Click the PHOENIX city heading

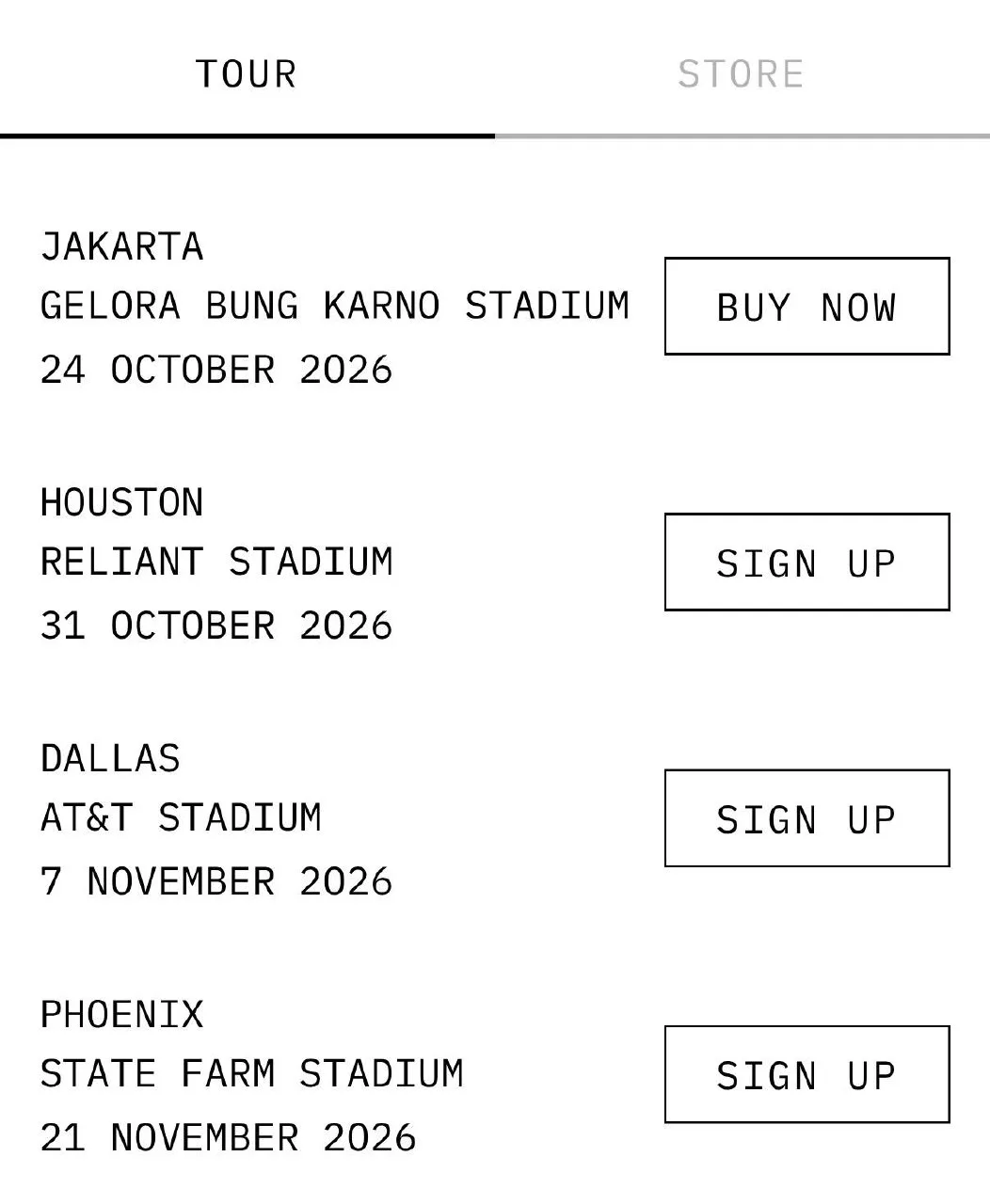tap(121, 1015)
